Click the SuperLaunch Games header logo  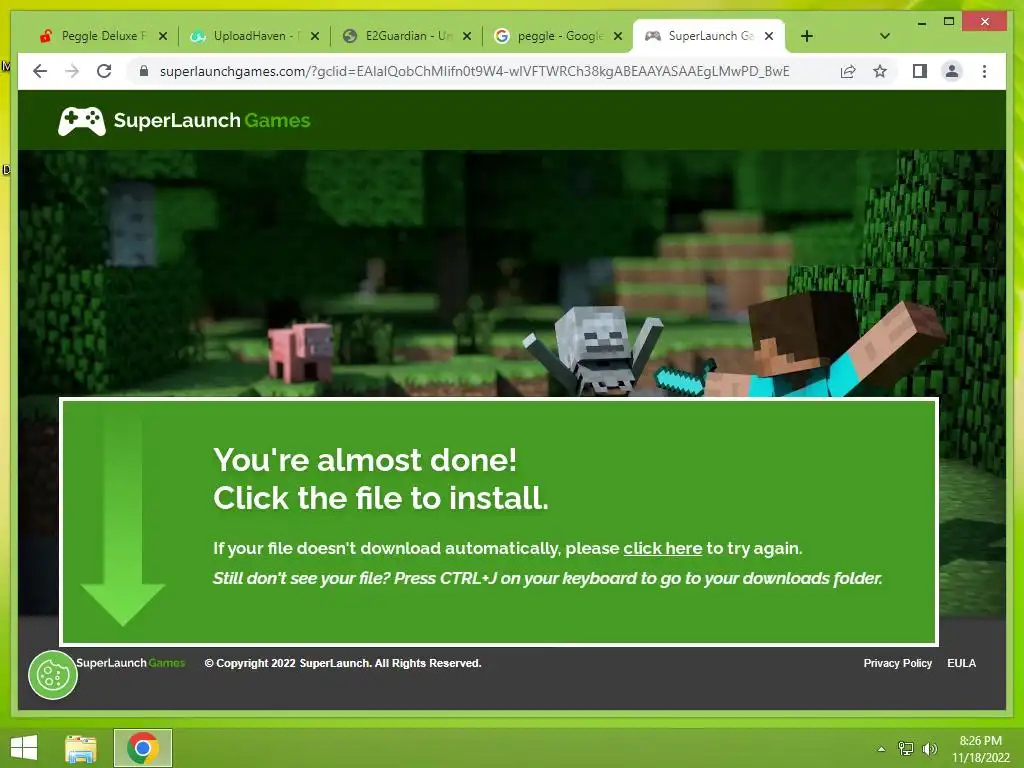click(184, 121)
